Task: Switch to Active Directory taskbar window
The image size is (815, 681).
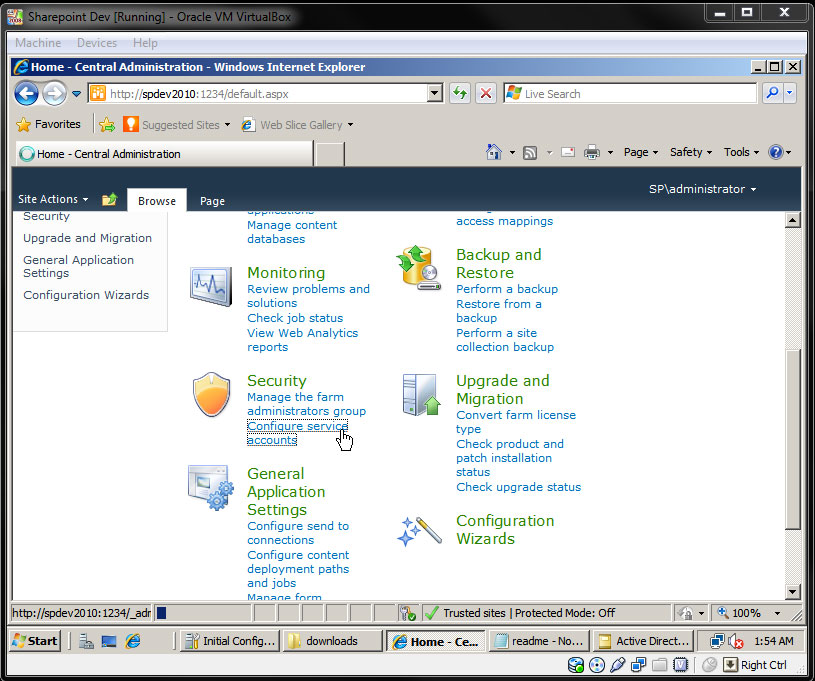Action: tap(643, 641)
